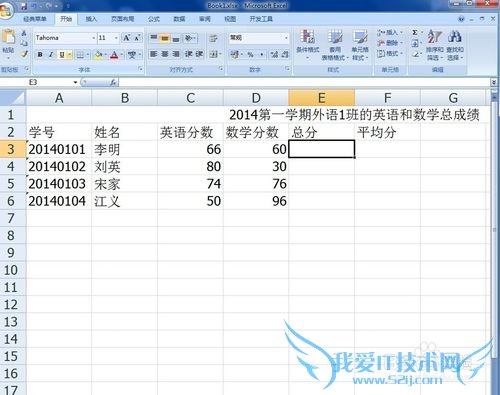
Task: Click the Format Painter brush icon
Action: click(24, 54)
